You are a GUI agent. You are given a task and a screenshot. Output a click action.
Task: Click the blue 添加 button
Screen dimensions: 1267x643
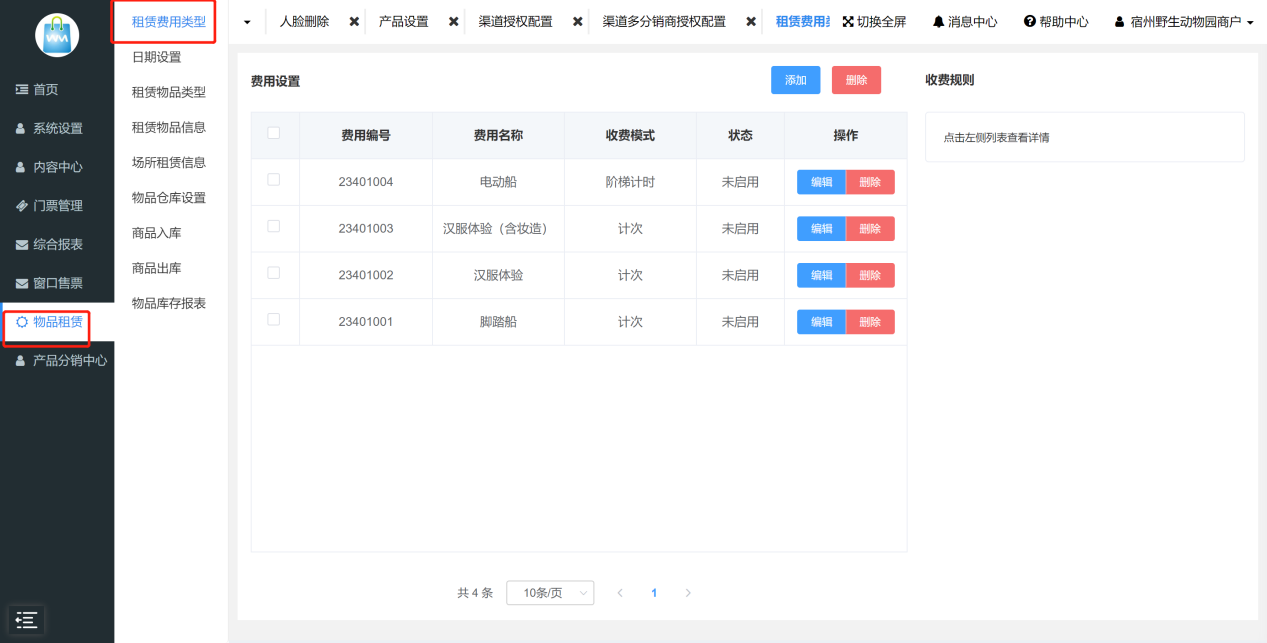(795, 80)
